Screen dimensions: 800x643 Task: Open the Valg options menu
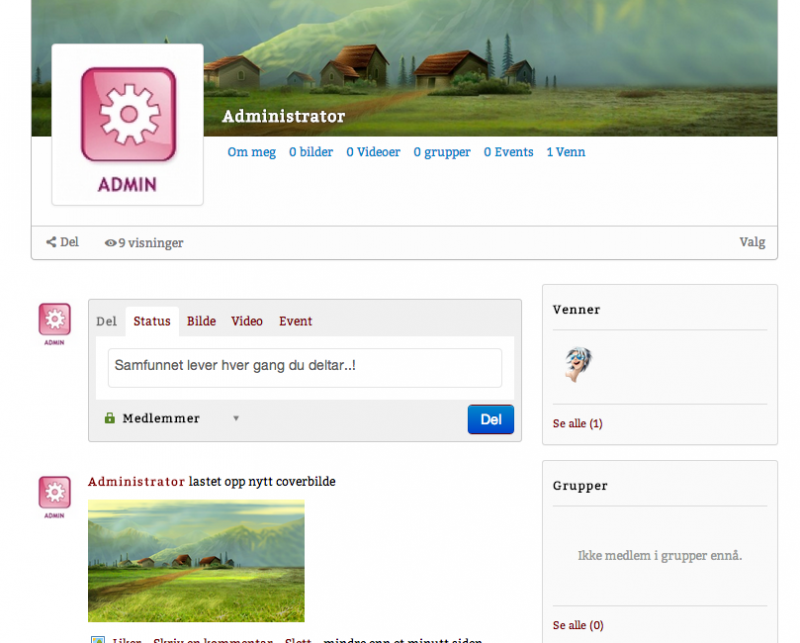pos(752,242)
